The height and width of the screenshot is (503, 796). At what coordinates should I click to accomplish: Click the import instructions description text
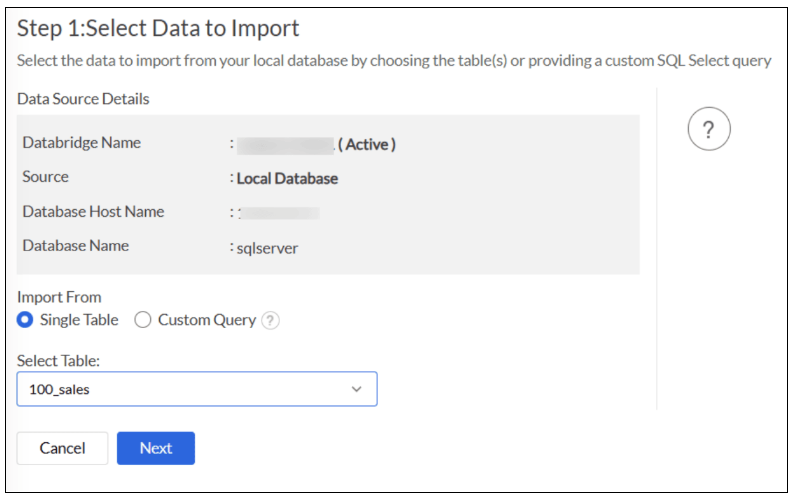(x=394, y=61)
